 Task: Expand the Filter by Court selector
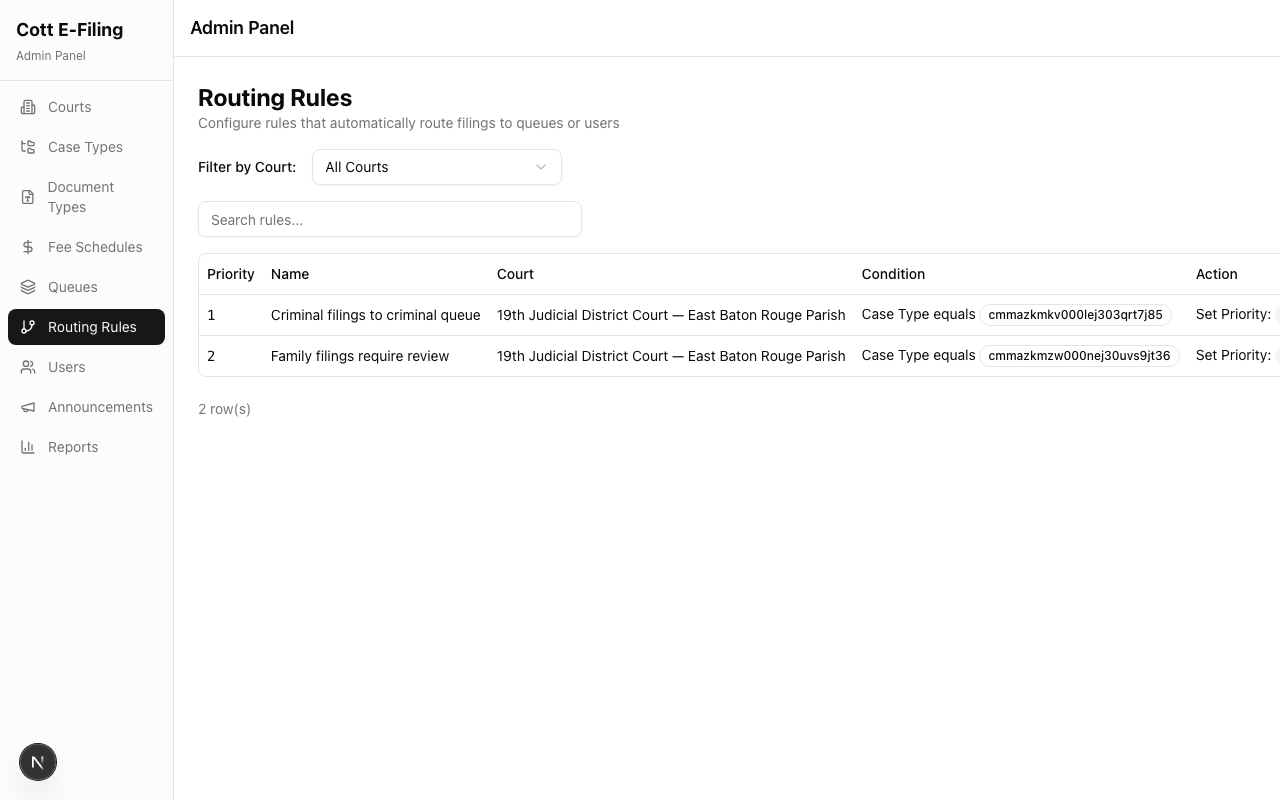pyautogui.click(x=436, y=167)
